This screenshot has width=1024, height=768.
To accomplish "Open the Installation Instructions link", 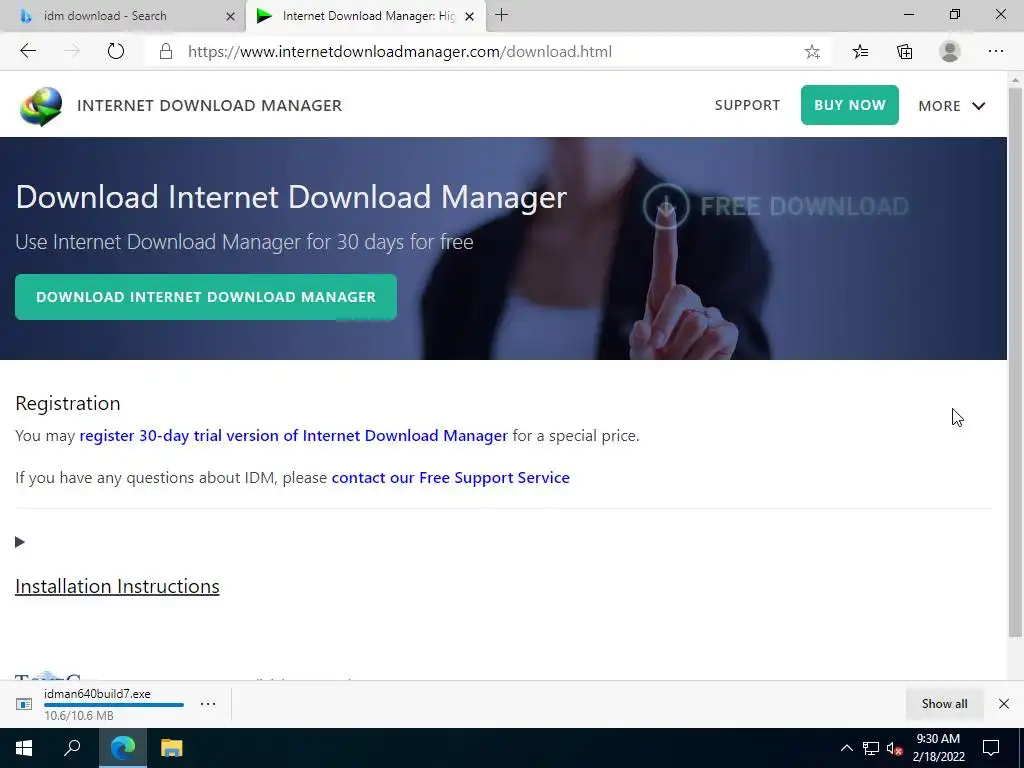I will coord(118,586).
